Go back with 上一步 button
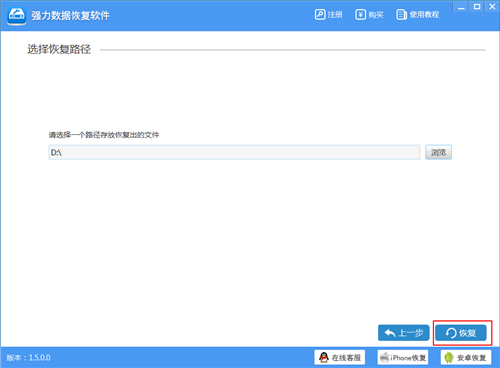This screenshot has width=500, height=368. 404,333
